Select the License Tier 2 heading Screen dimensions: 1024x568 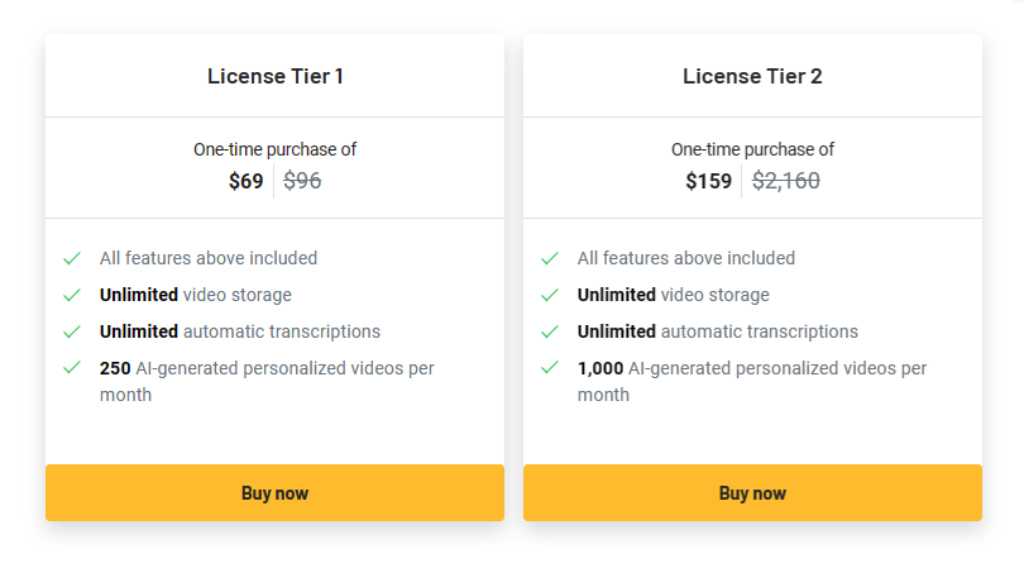[x=752, y=76]
